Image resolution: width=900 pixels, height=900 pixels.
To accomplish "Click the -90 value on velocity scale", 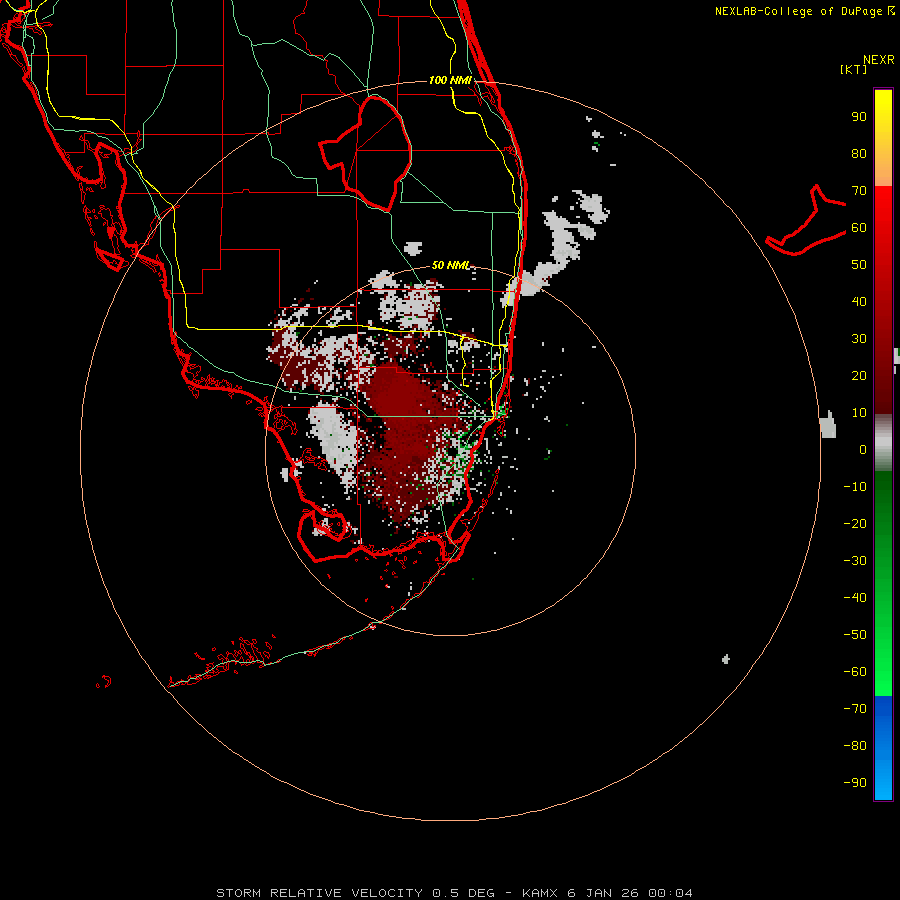I will [855, 783].
